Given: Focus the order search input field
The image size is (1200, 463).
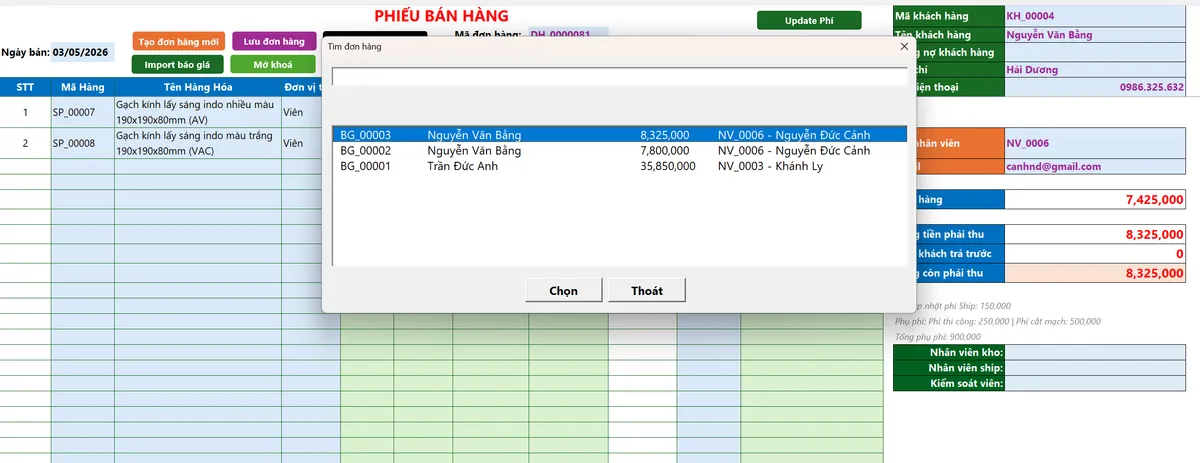Looking at the screenshot, I should 619,77.
